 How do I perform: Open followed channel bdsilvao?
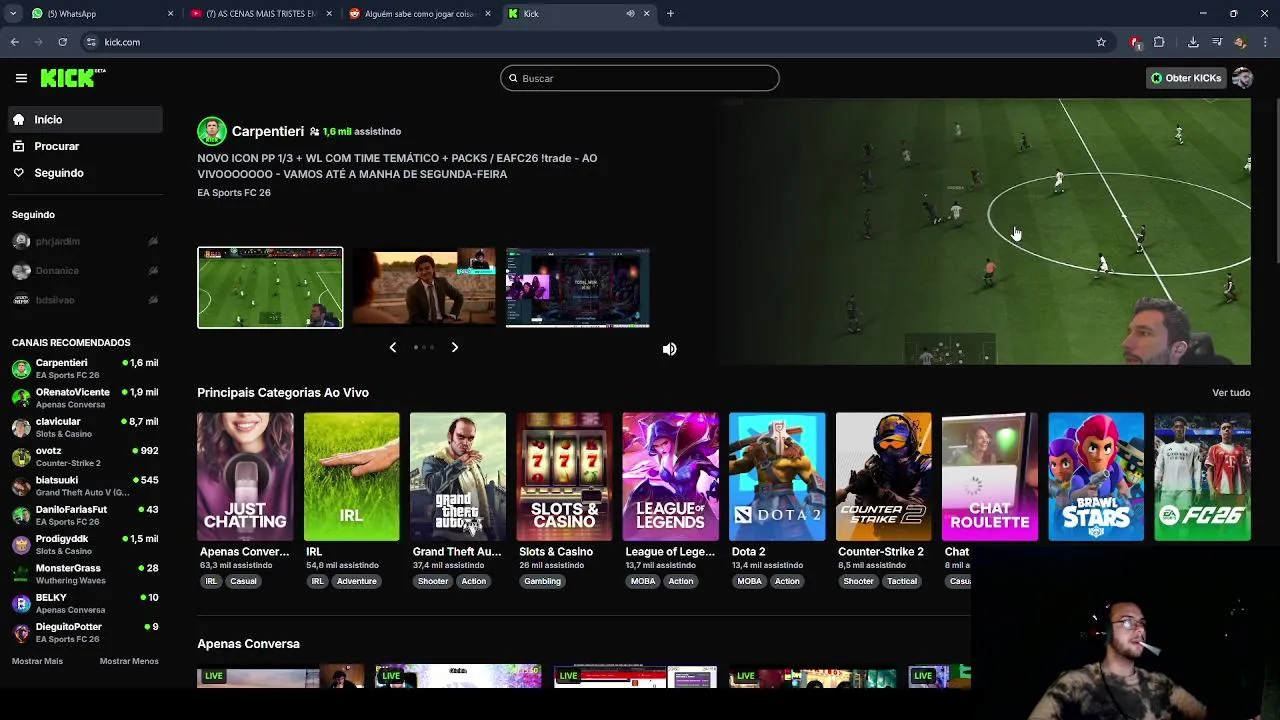pos(85,300)
